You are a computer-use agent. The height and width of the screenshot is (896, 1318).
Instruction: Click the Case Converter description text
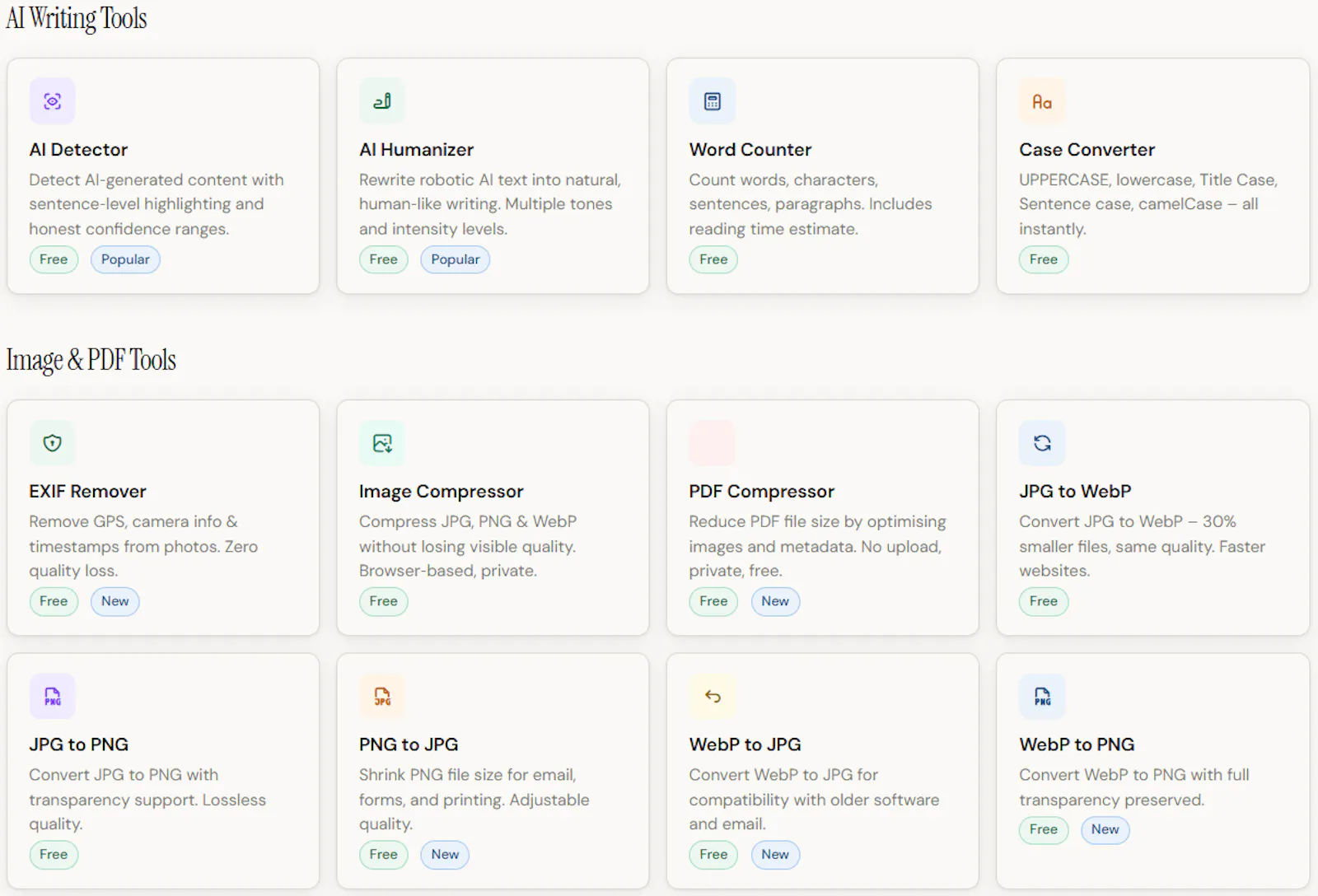coord(1148,204)
